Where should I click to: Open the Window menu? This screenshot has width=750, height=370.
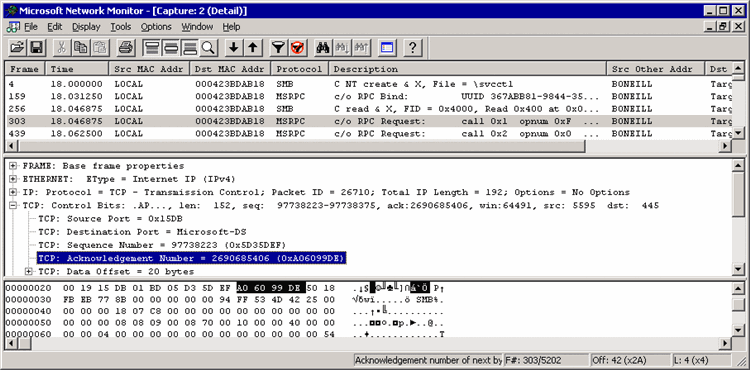pyautogui.click(x=197, y=27)
